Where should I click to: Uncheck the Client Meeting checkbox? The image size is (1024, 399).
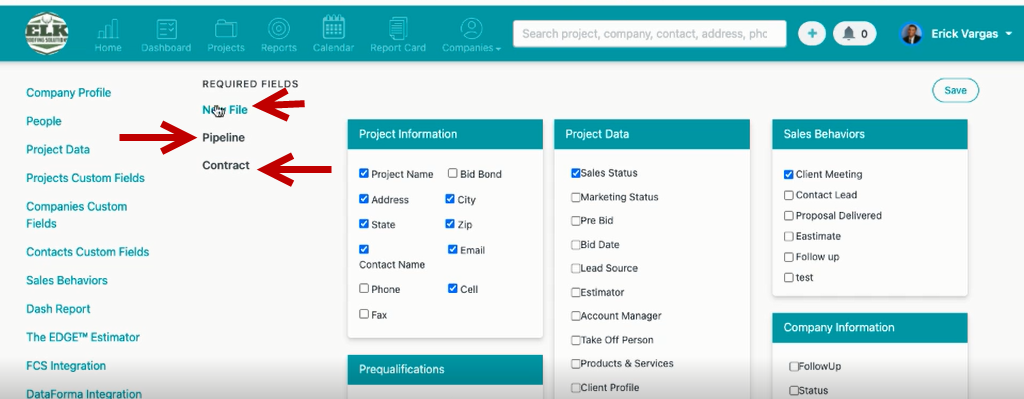click(x=789, y=174)
